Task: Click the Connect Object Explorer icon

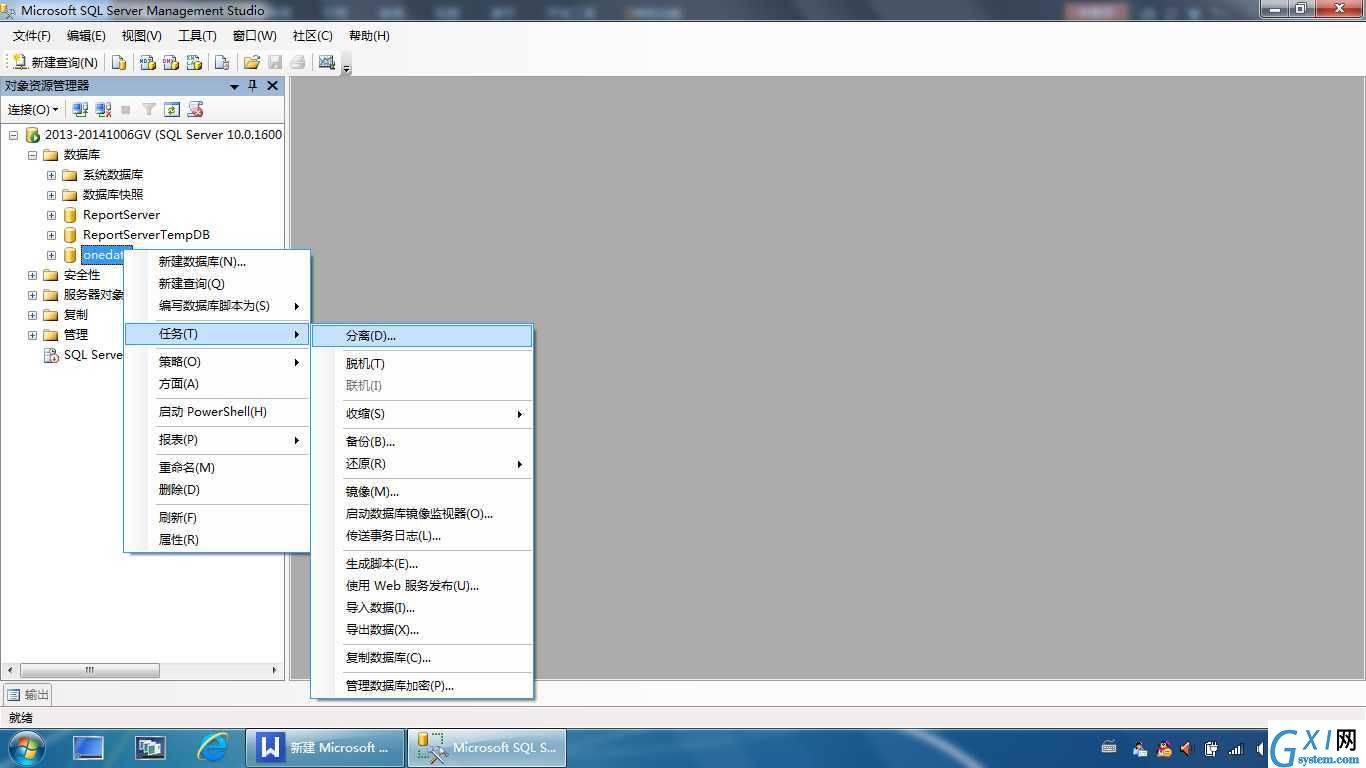Action: click(80, 109)
